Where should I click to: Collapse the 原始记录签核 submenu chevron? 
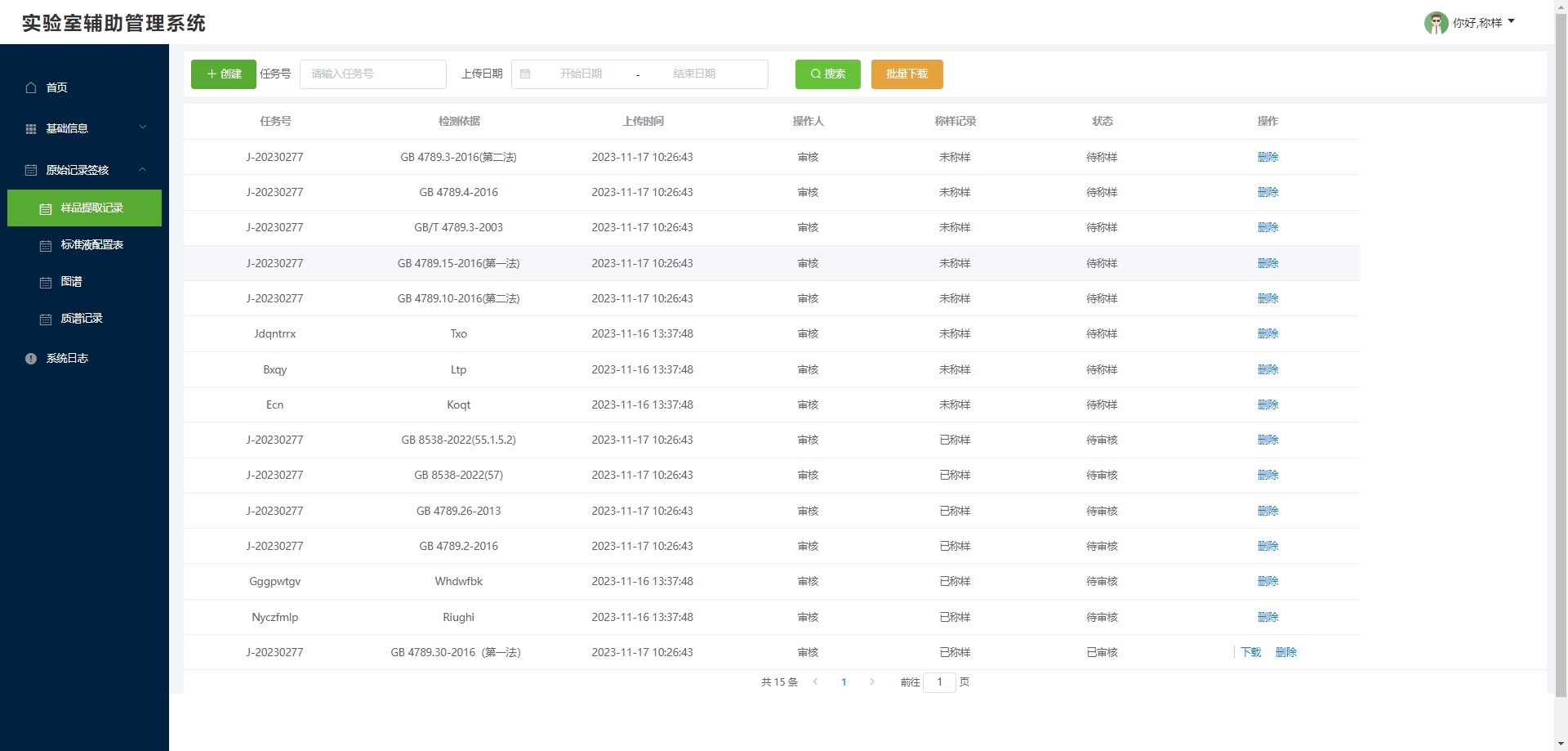click(x=143, y=170)
